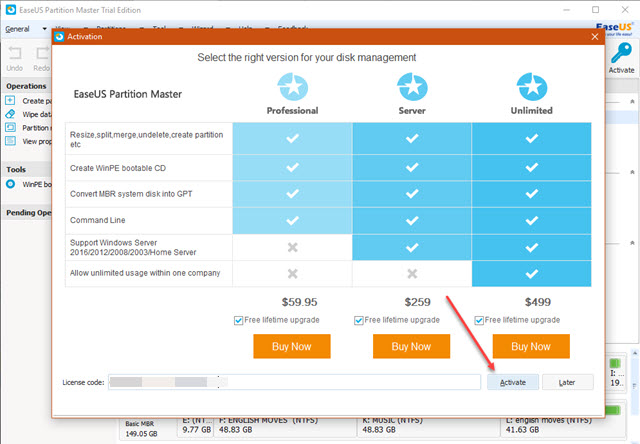640x444 pixels.
Task: Click the K: MUSIC partition block
Action: [x=429, y=426]
